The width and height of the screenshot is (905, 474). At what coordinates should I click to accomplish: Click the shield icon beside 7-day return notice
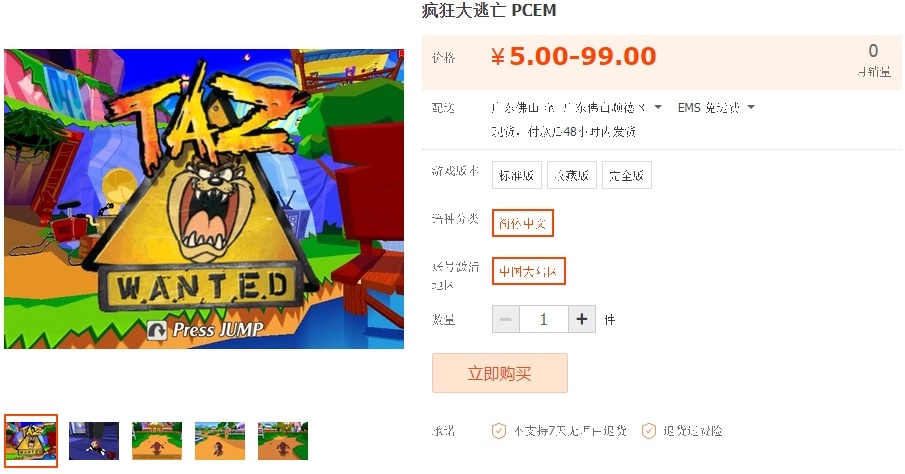pos(499,431)
